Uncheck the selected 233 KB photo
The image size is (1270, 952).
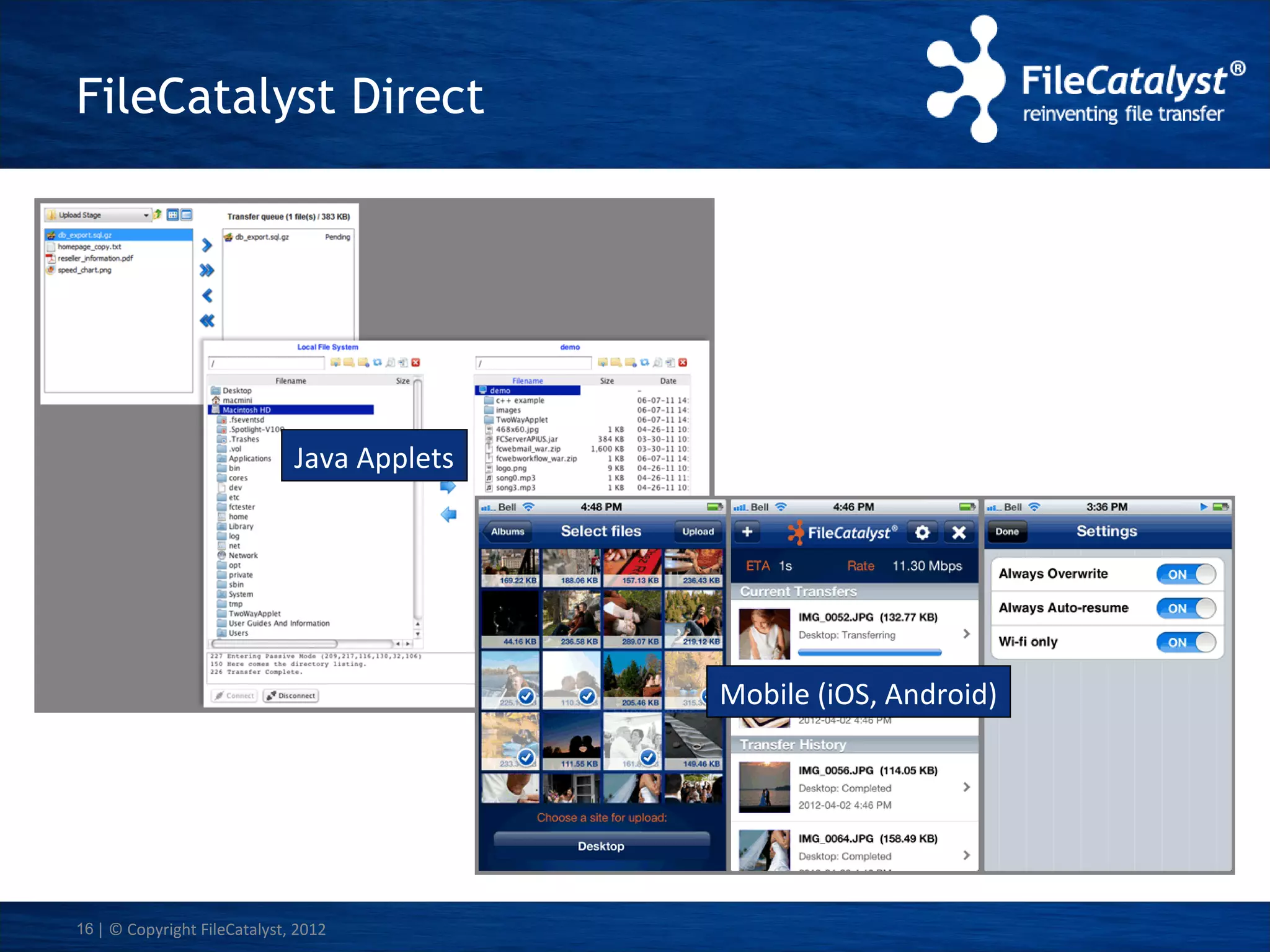click(x=510, y=741)
